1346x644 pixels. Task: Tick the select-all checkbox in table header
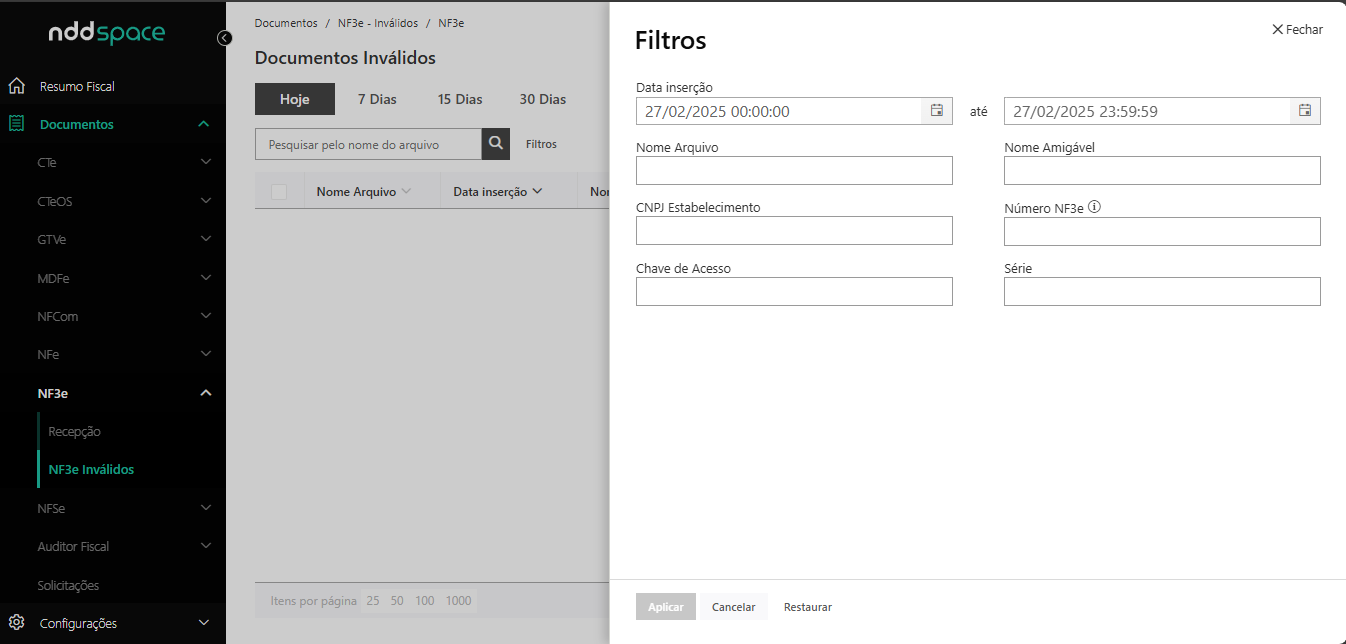279,192
